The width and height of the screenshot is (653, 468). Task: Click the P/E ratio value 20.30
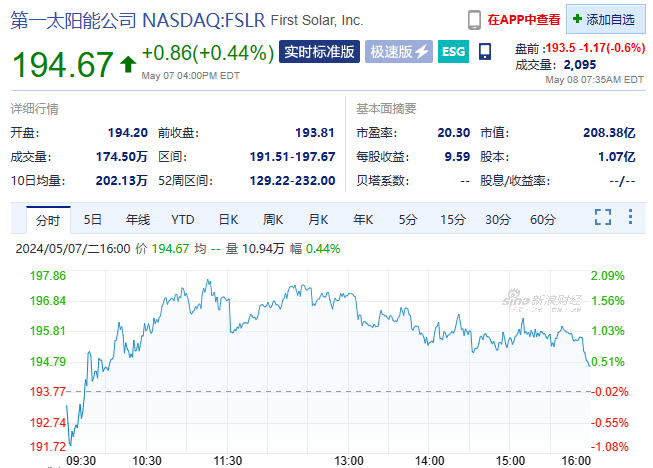click(454, 133)
